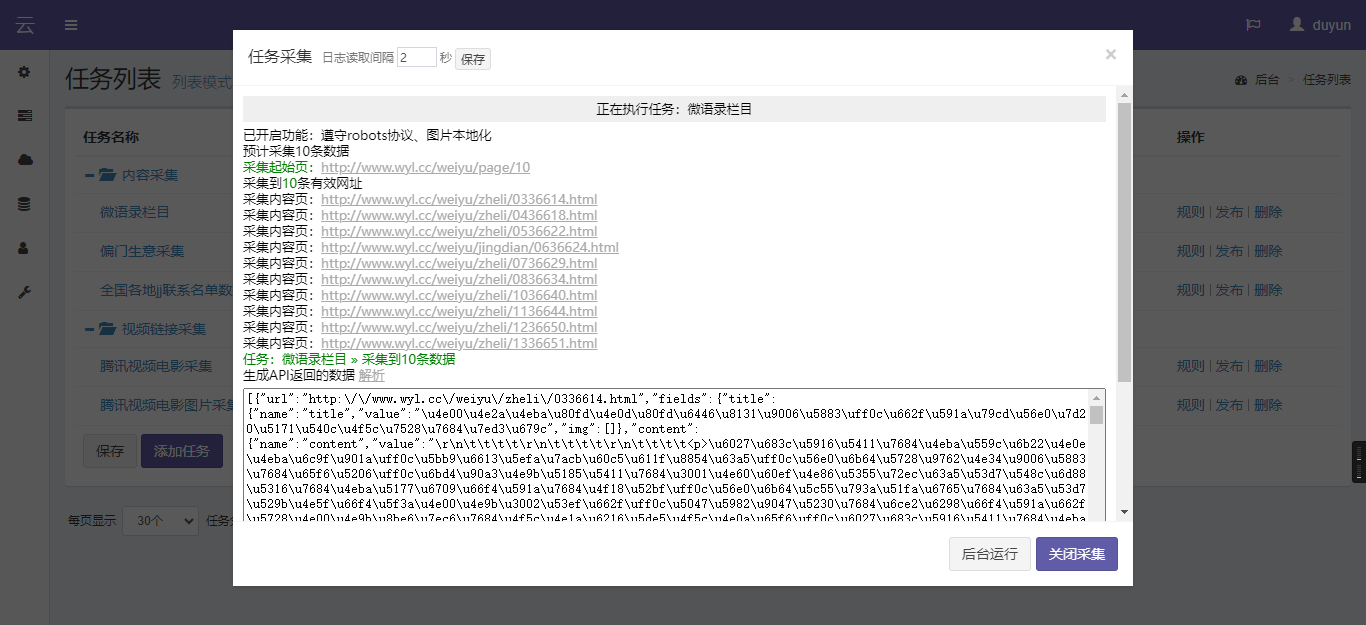Image resolution: width=1366 pixels, height=625 pixels.
Task: Click the 关闭采集 button
Action: (x=1076, y=554)
